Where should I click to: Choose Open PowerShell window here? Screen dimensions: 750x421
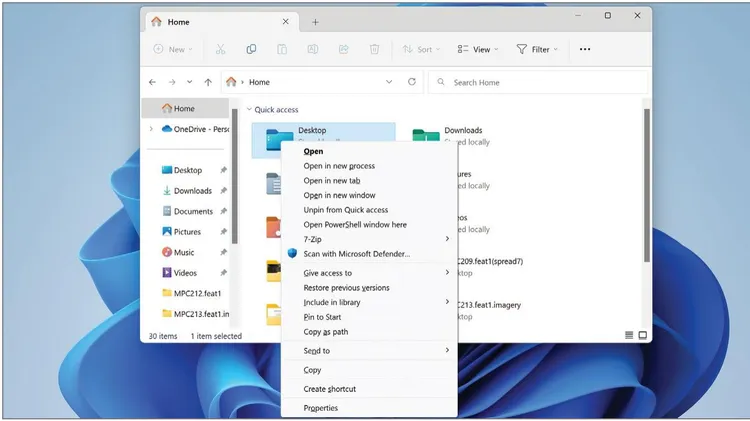pos(370,225)
